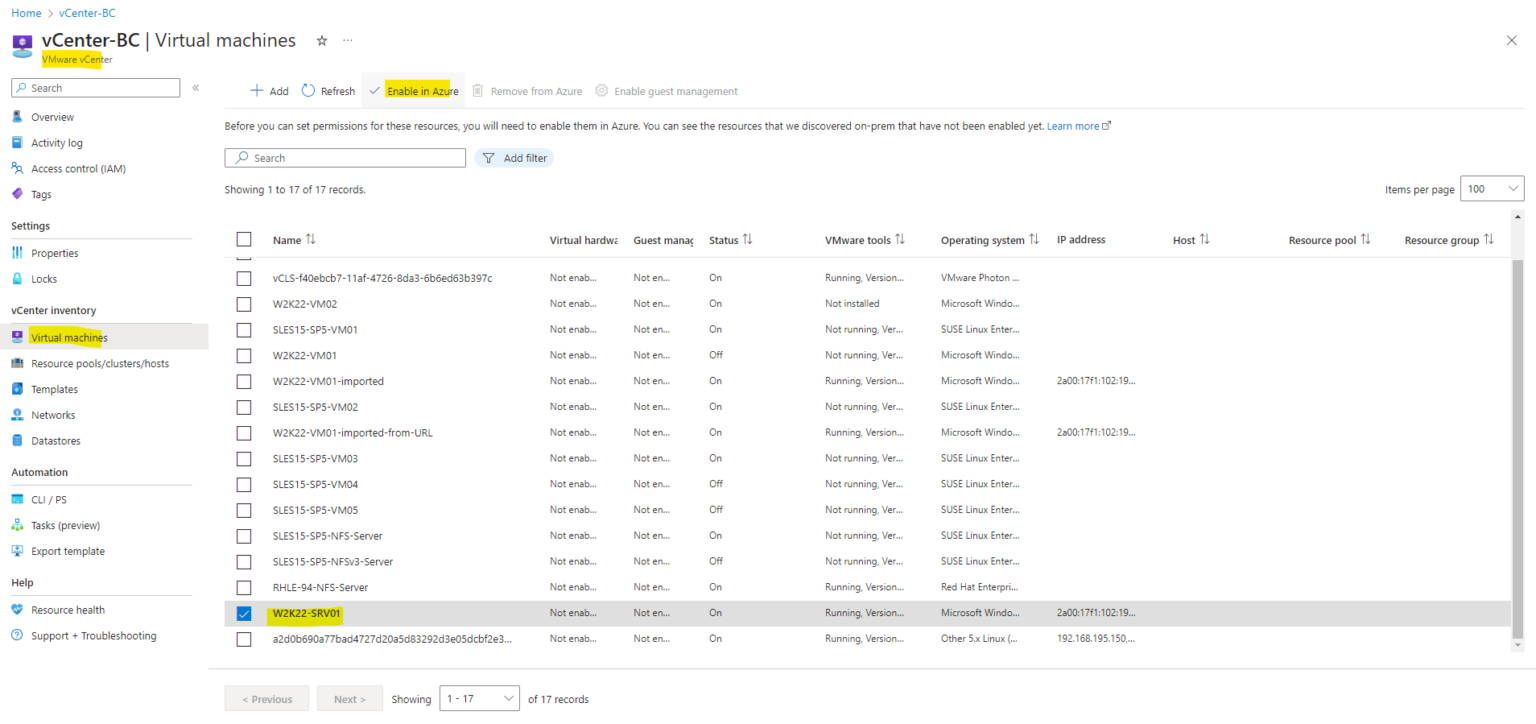Click the star icon to favorite vCenter-BC
Viewport: 1536px width, 724px height.
click(x=320, y=40)
